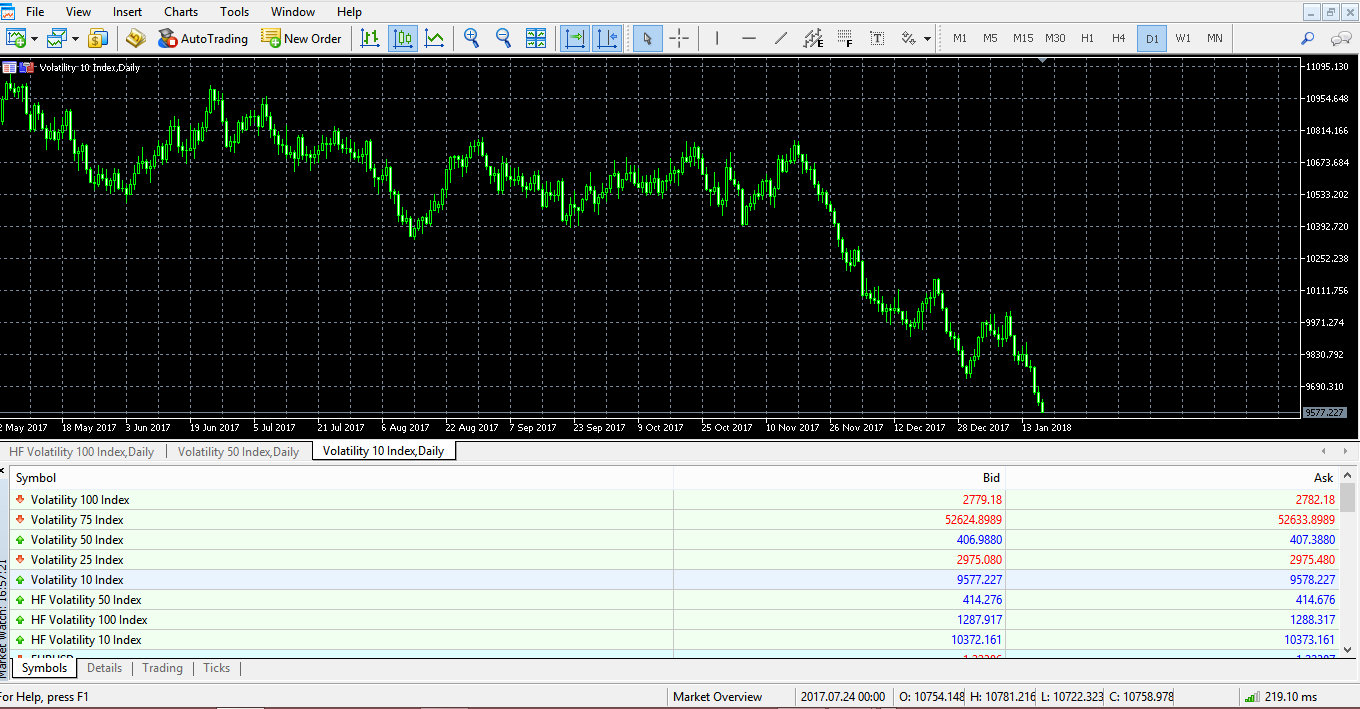Select the cursor arrow tool

pos(647,39)
